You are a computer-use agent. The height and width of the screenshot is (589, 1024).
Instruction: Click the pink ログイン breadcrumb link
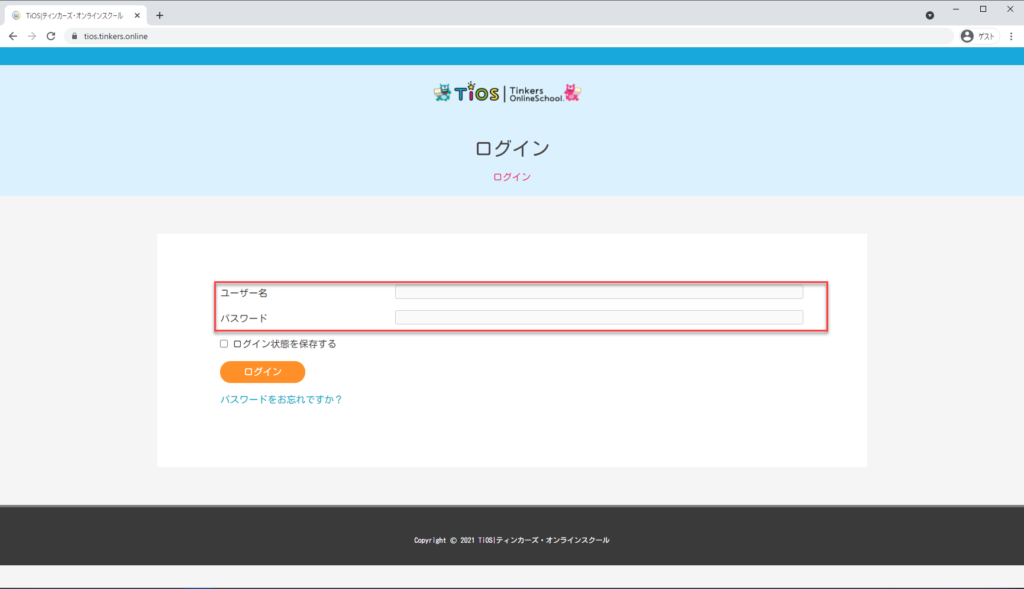point(511,177)
